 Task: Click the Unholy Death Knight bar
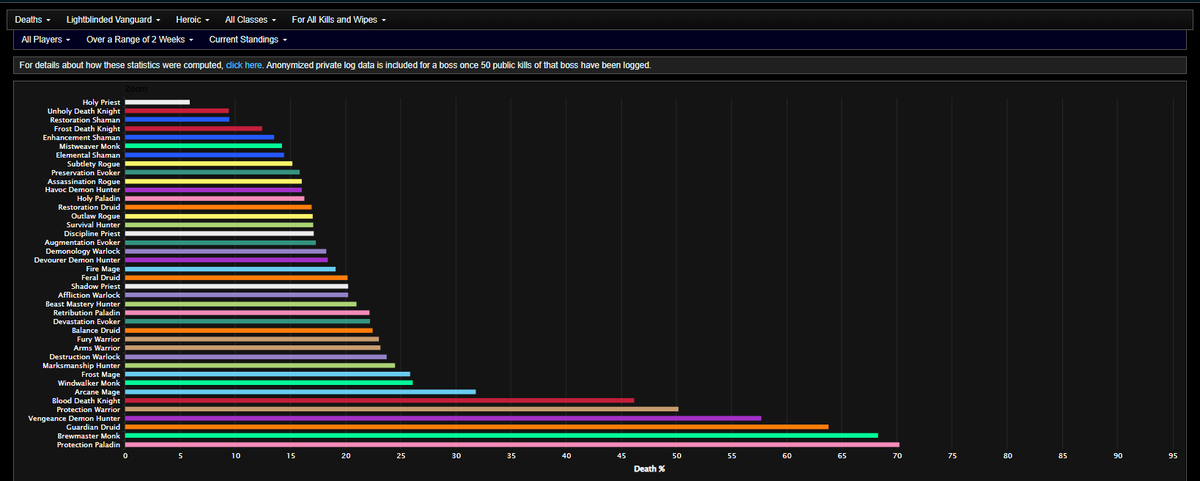(x=177, y=111)
